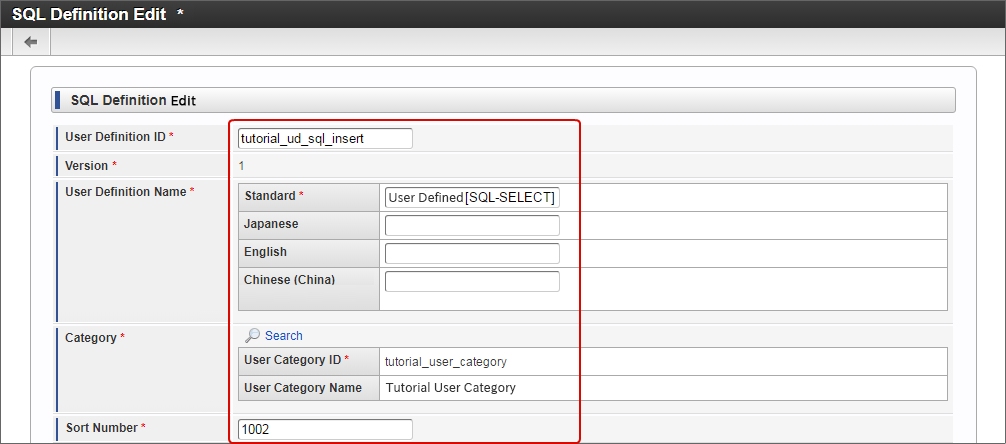Viewport: 1006px width, 444px height.
Task: Click the Standard row label cell
Action: [x=270, y=197]
